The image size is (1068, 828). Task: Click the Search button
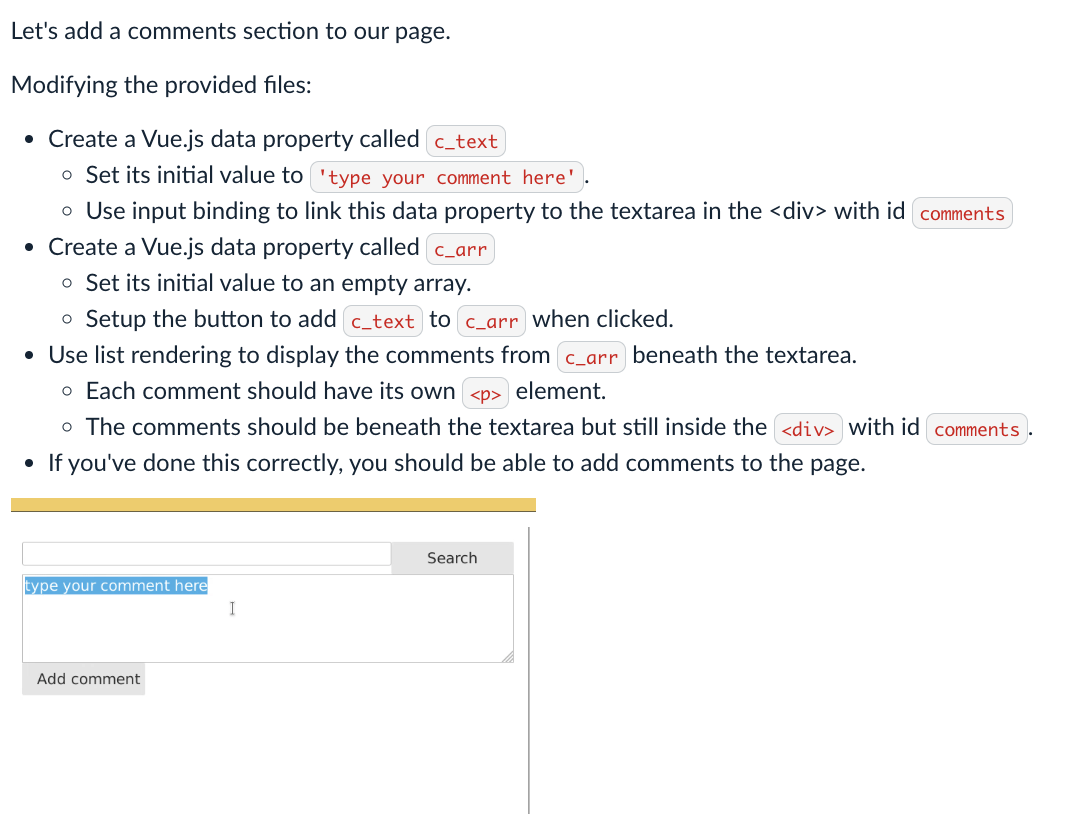click(x=451, y=557)
